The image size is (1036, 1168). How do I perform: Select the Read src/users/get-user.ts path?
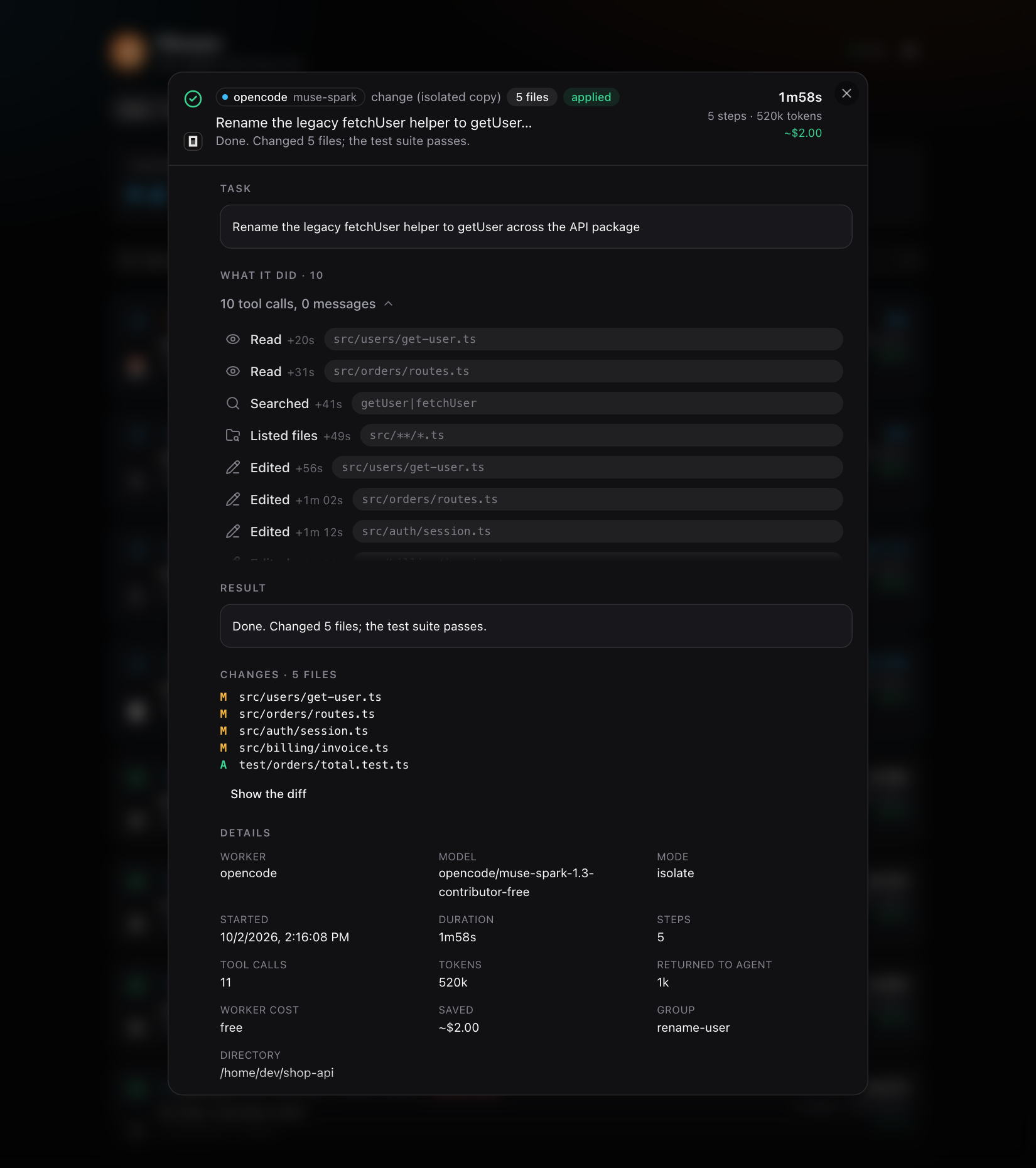[x=583, y=339]
